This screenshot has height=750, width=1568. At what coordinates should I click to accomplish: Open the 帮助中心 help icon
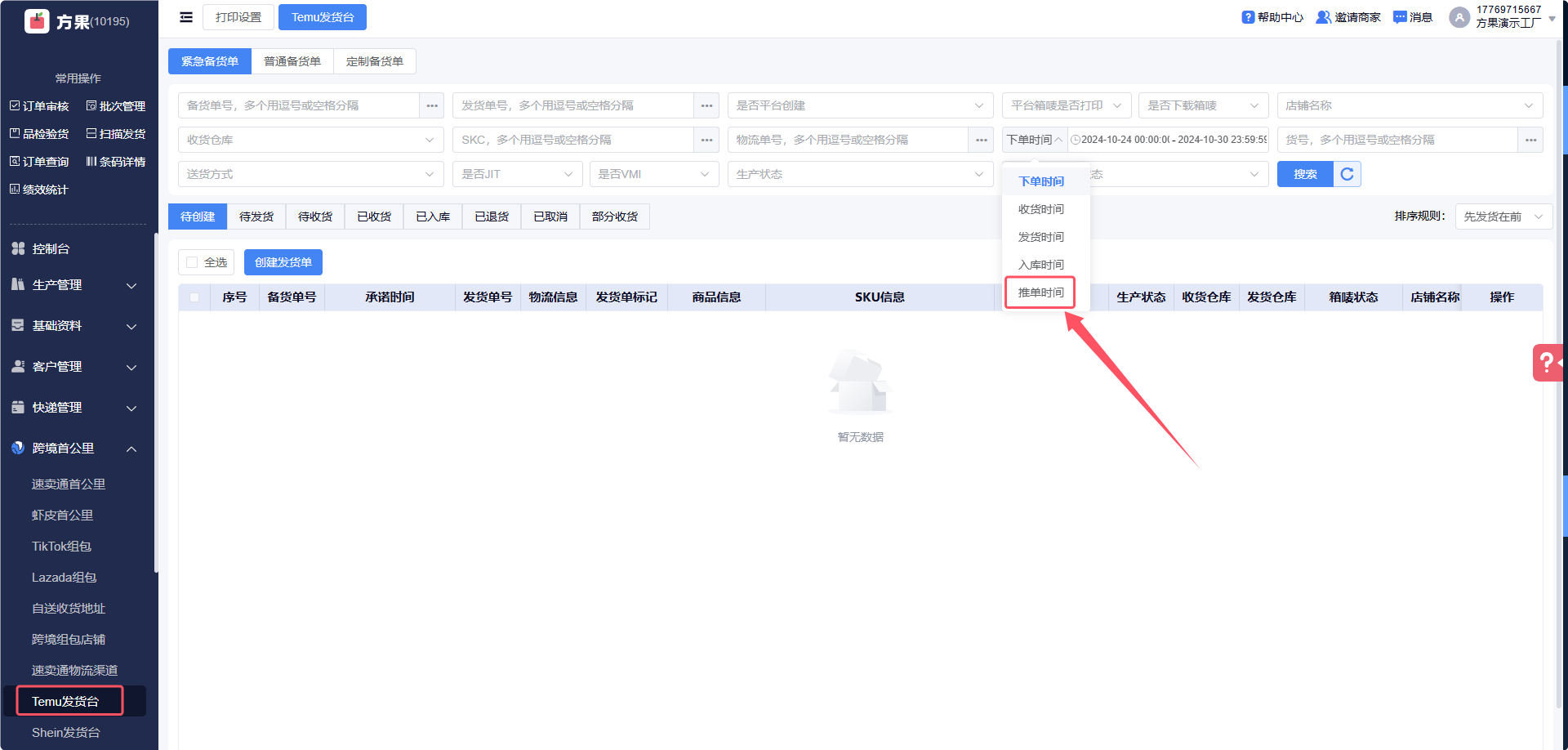pos(1248,17)
